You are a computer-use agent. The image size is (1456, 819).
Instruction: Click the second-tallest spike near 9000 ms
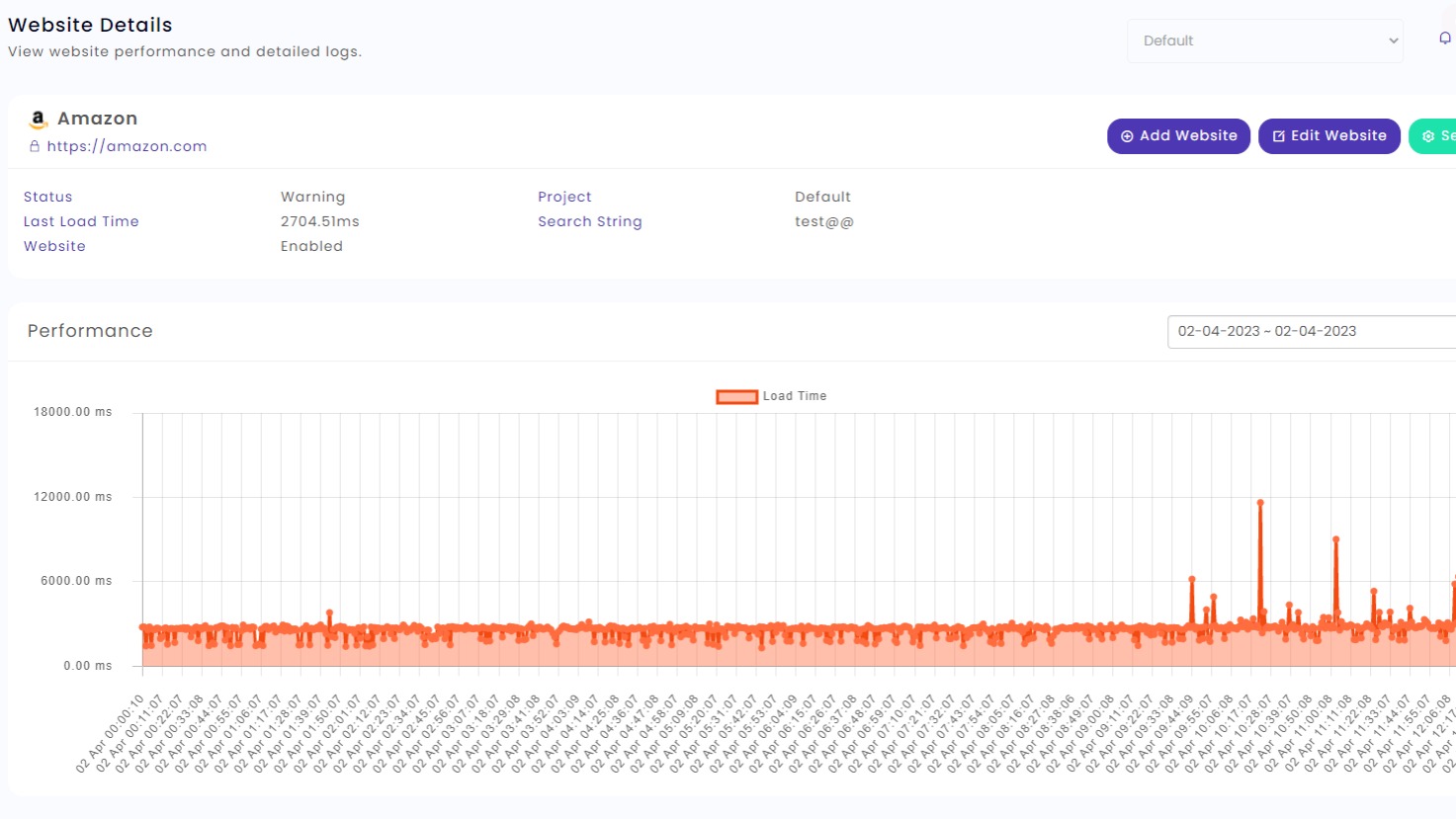pyautogui.click(x=1335, y=539)
